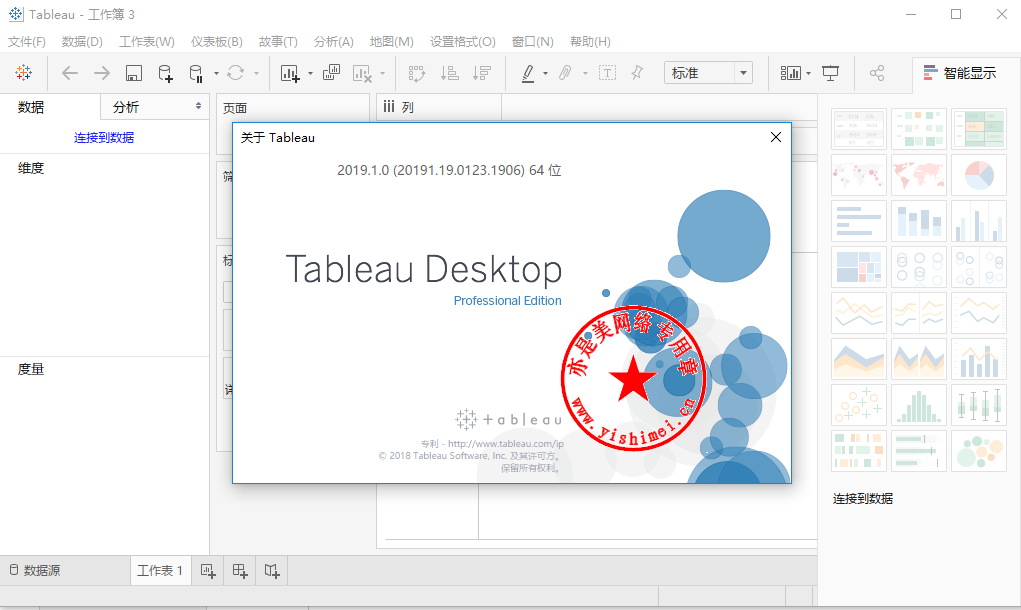Close the 关于 Tableau dialog
1021x610 pixels.
[x=776, y=137]
